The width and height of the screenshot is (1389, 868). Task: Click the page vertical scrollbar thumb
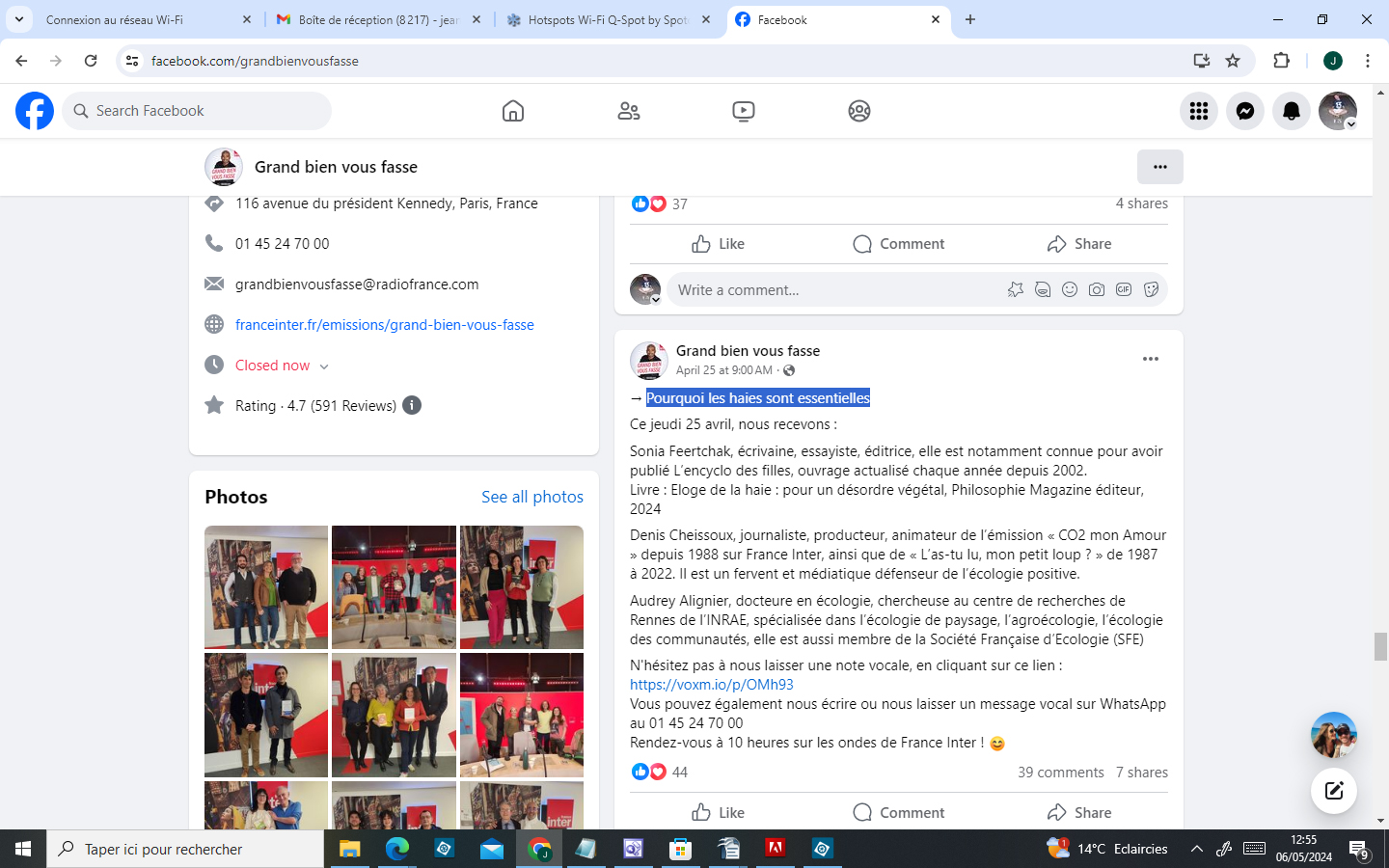point(1380,646)
